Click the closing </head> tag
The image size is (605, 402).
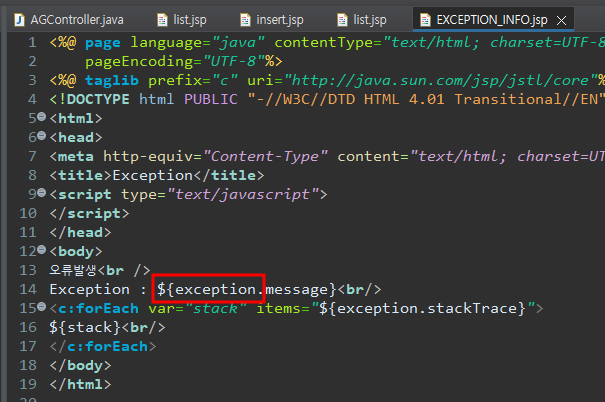tap(80, 233)
